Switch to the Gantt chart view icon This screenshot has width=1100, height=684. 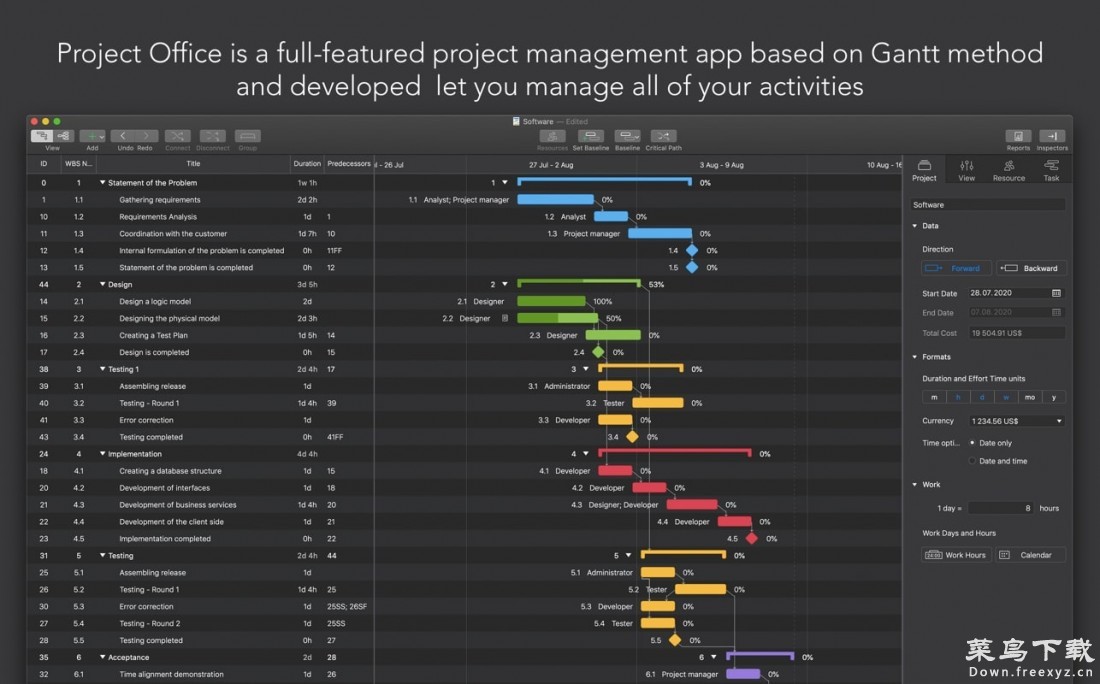coord(42,136)
